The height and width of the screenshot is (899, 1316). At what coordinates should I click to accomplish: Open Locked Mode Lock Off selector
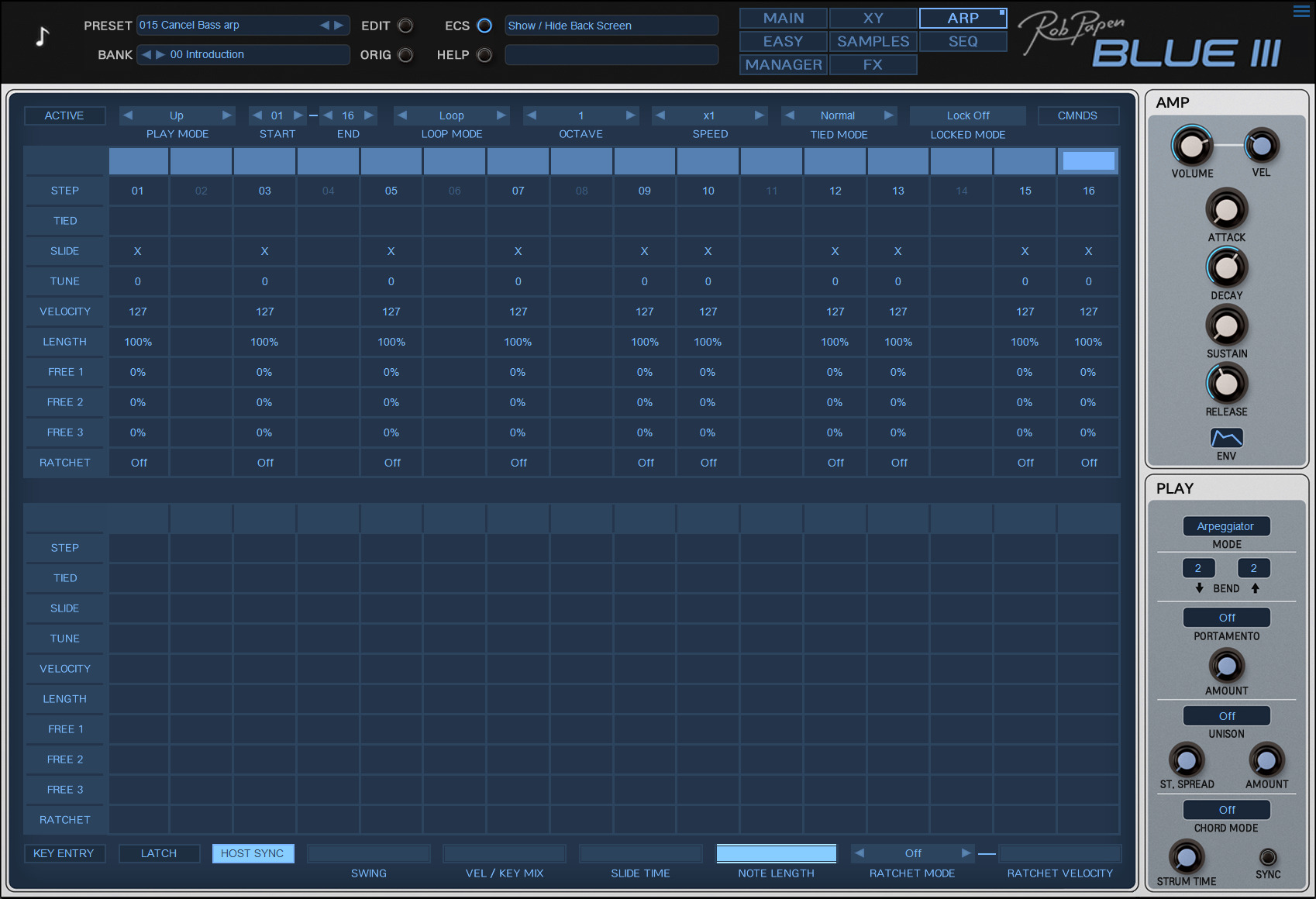(968, 115)
